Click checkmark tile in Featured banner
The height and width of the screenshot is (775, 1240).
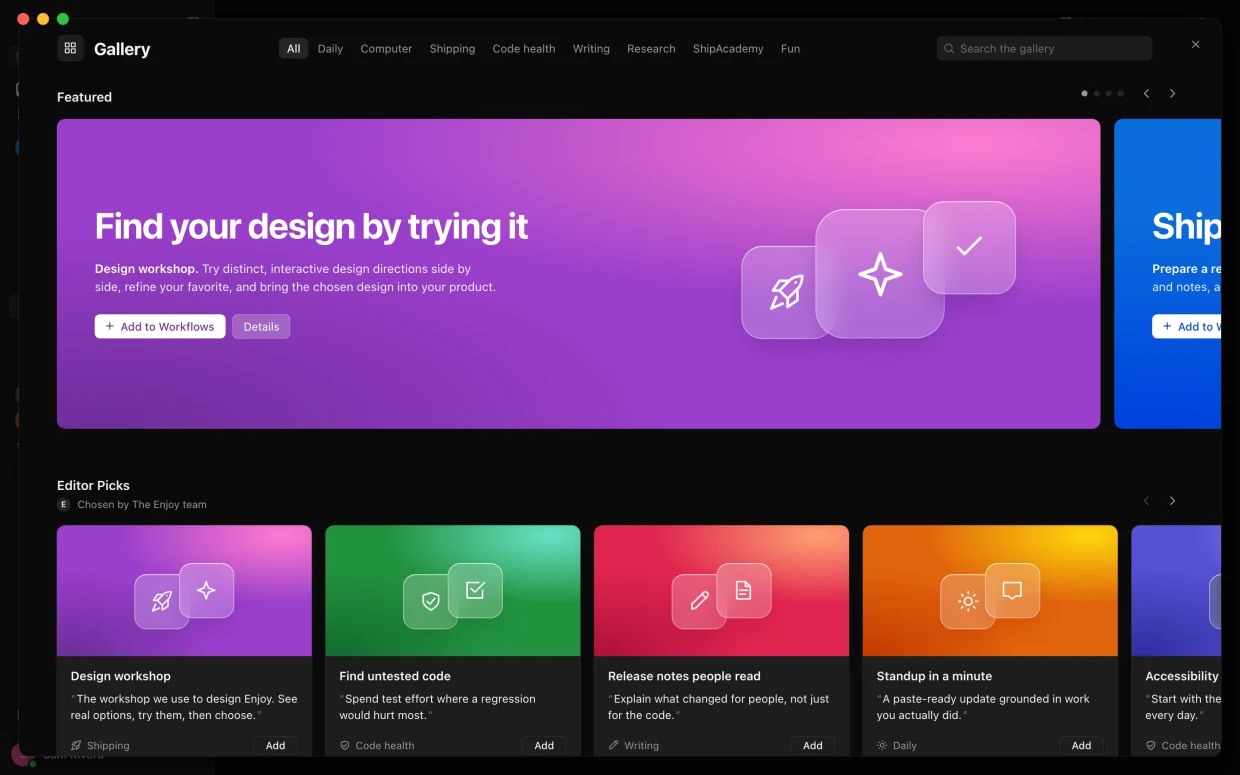point(969,247)
